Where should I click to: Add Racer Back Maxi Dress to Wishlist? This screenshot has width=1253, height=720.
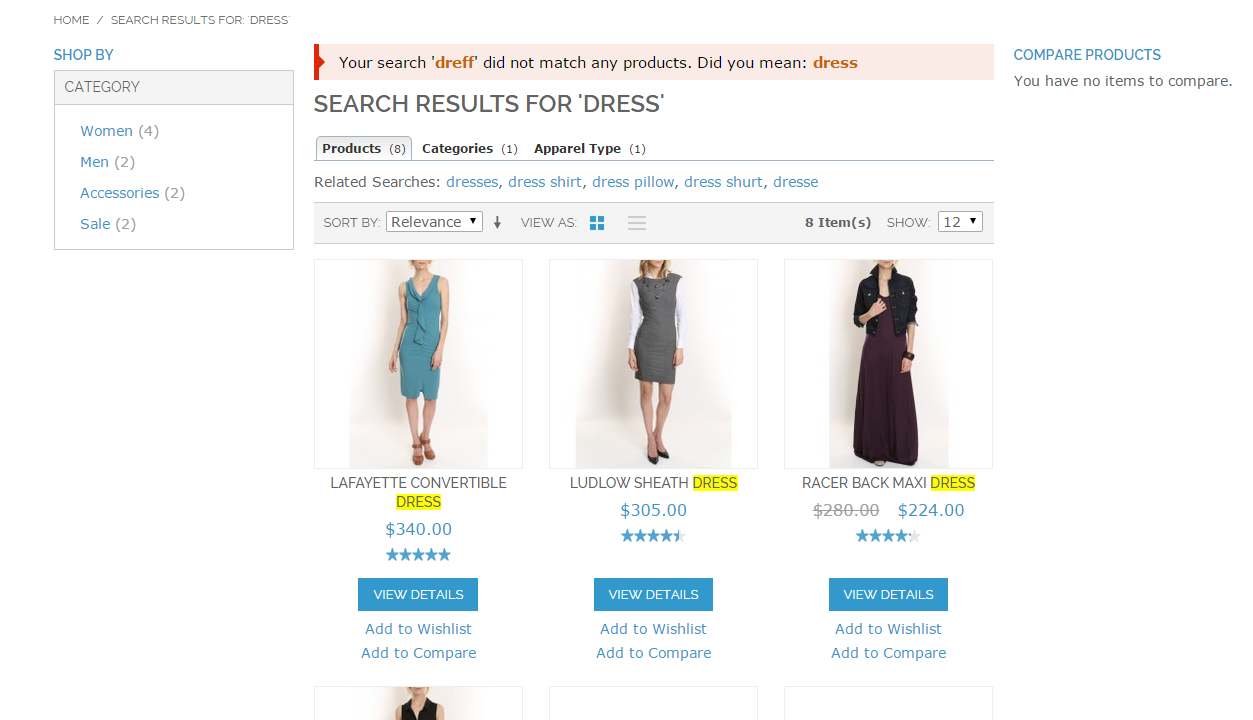pyautogui.click(x=888, y=629)
